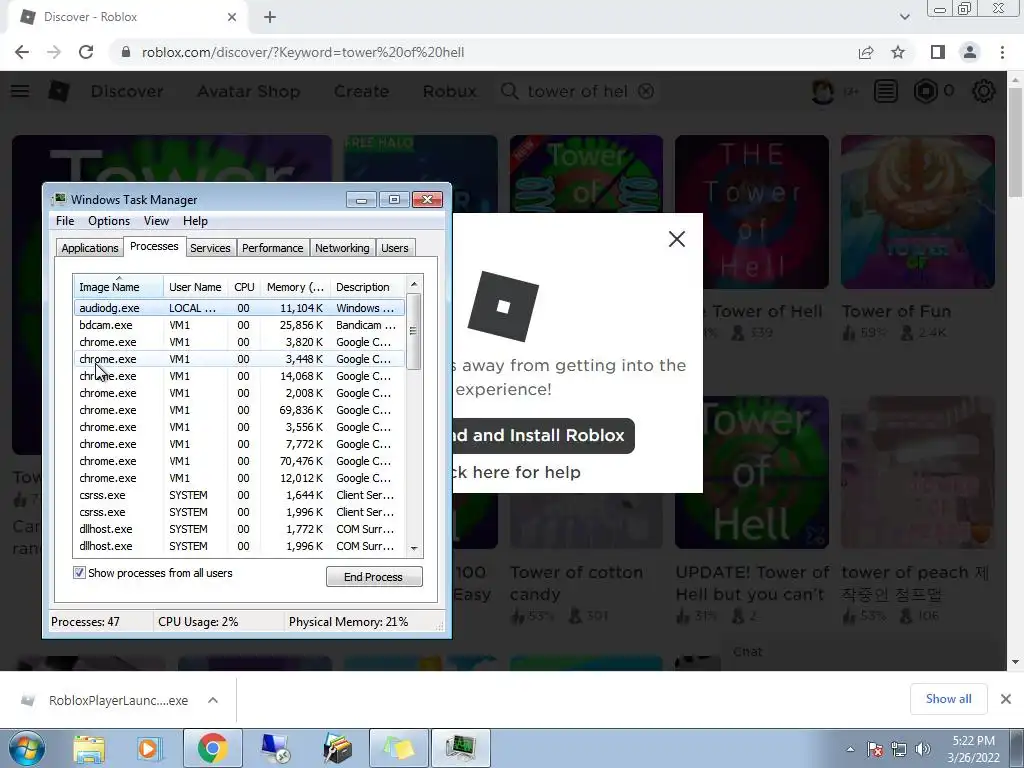Open new browser tab with plus icon
This screenshot has height=768, width=1024.
tap(270, 18)
